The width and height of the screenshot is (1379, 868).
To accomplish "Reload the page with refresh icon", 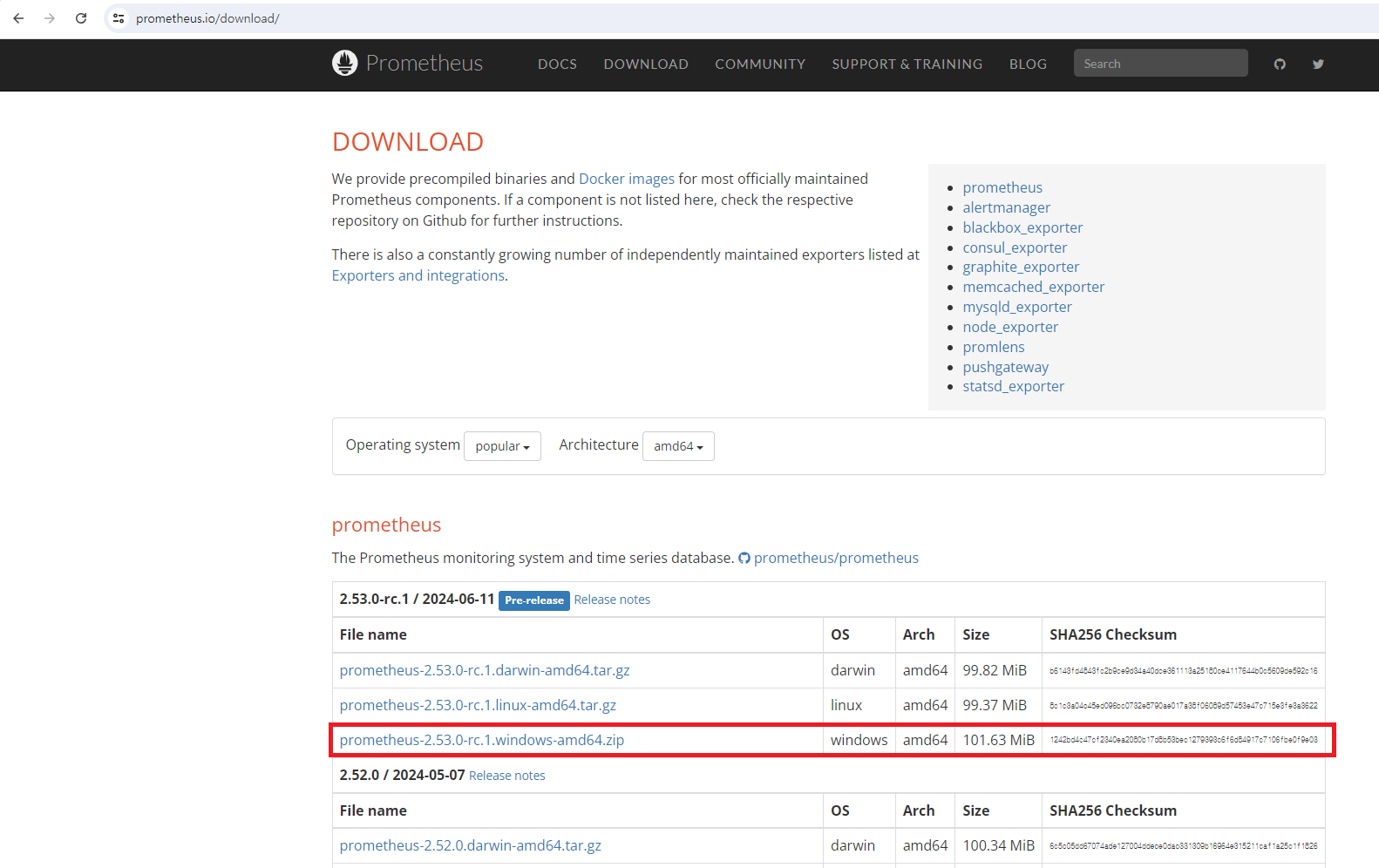I will pos(81,18).
